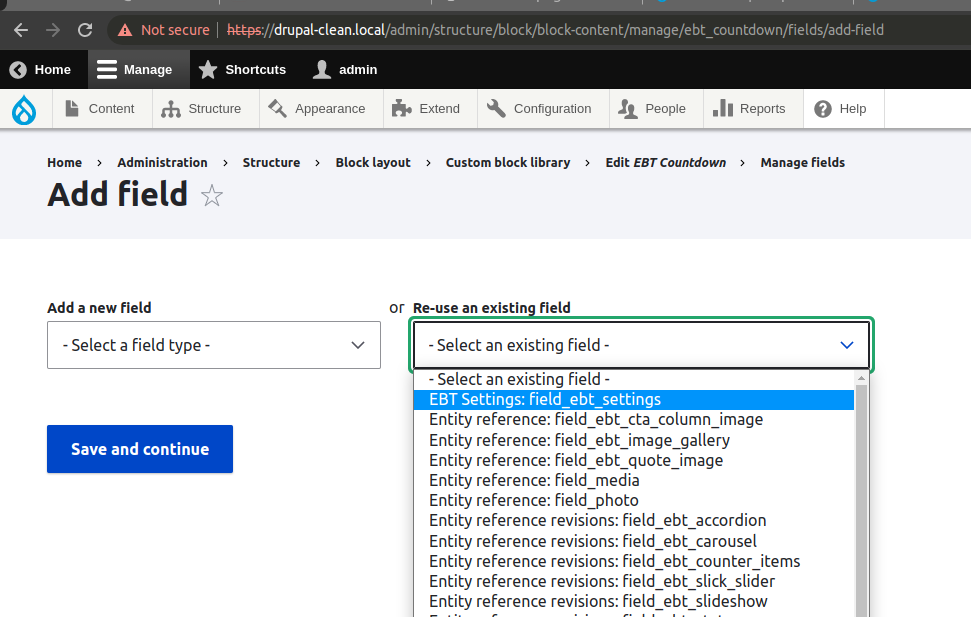This screenshot has height=617, width=971.
Task: Click the Shortcuts star icon
Action: pyautogui.click(x=208, y=69)
